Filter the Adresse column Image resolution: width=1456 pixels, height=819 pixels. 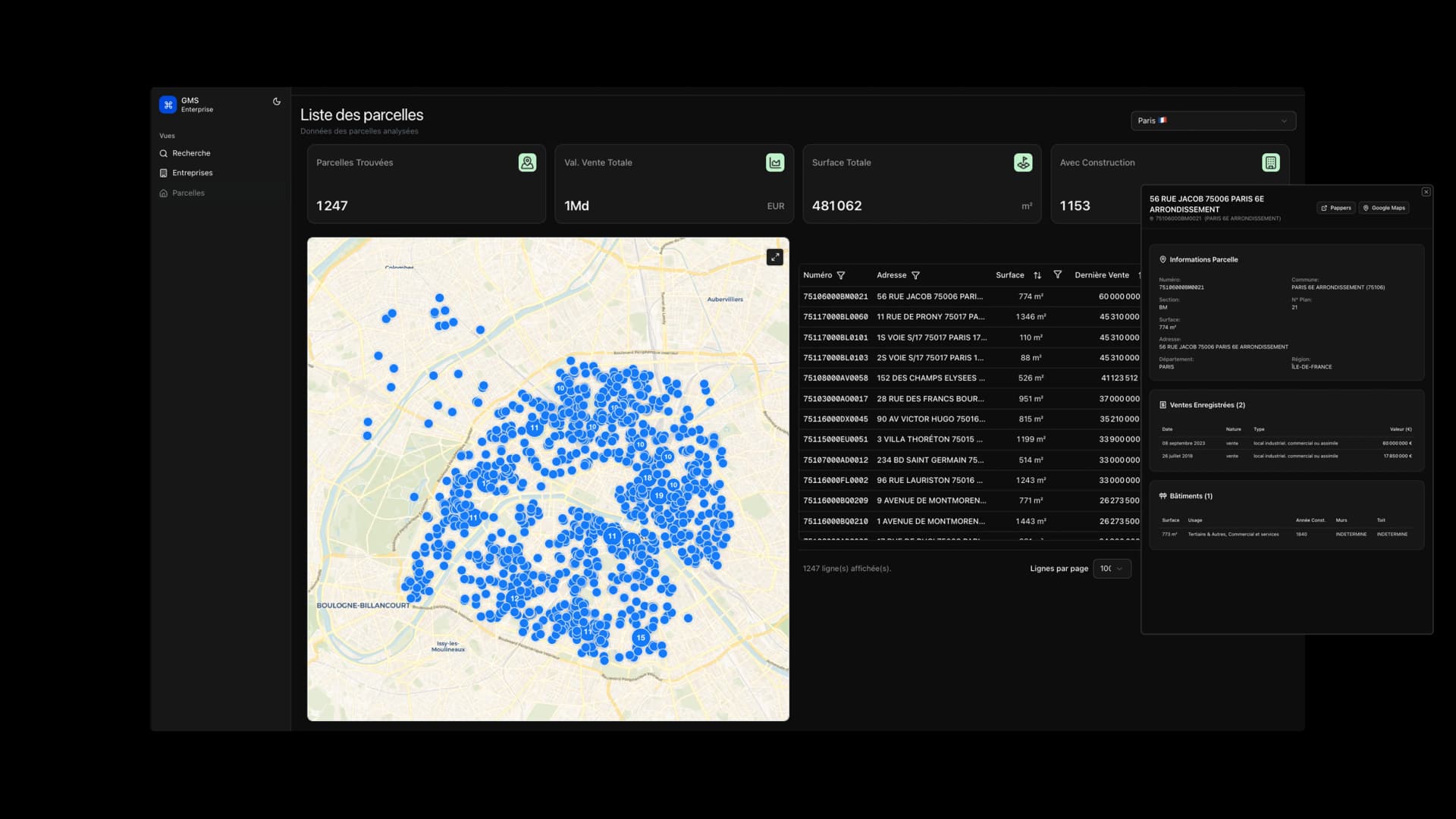[x=915, y=276]
